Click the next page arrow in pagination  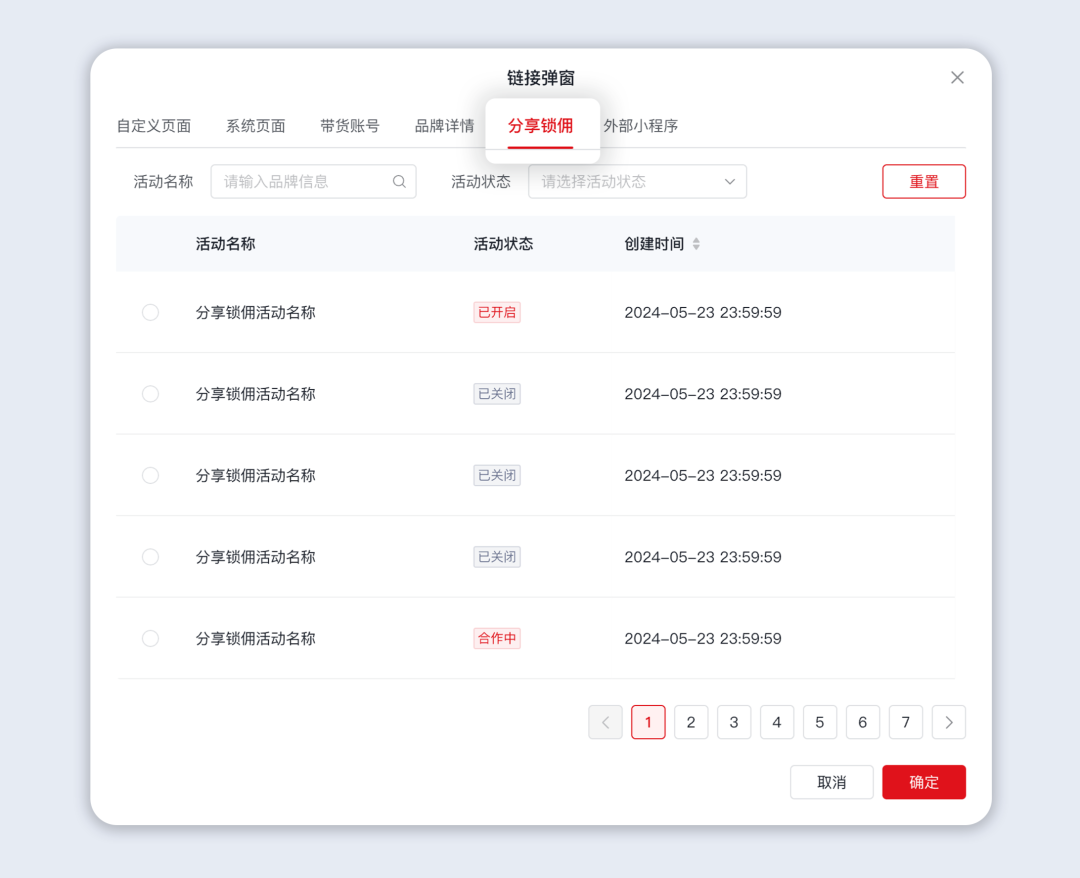(948, 722)
